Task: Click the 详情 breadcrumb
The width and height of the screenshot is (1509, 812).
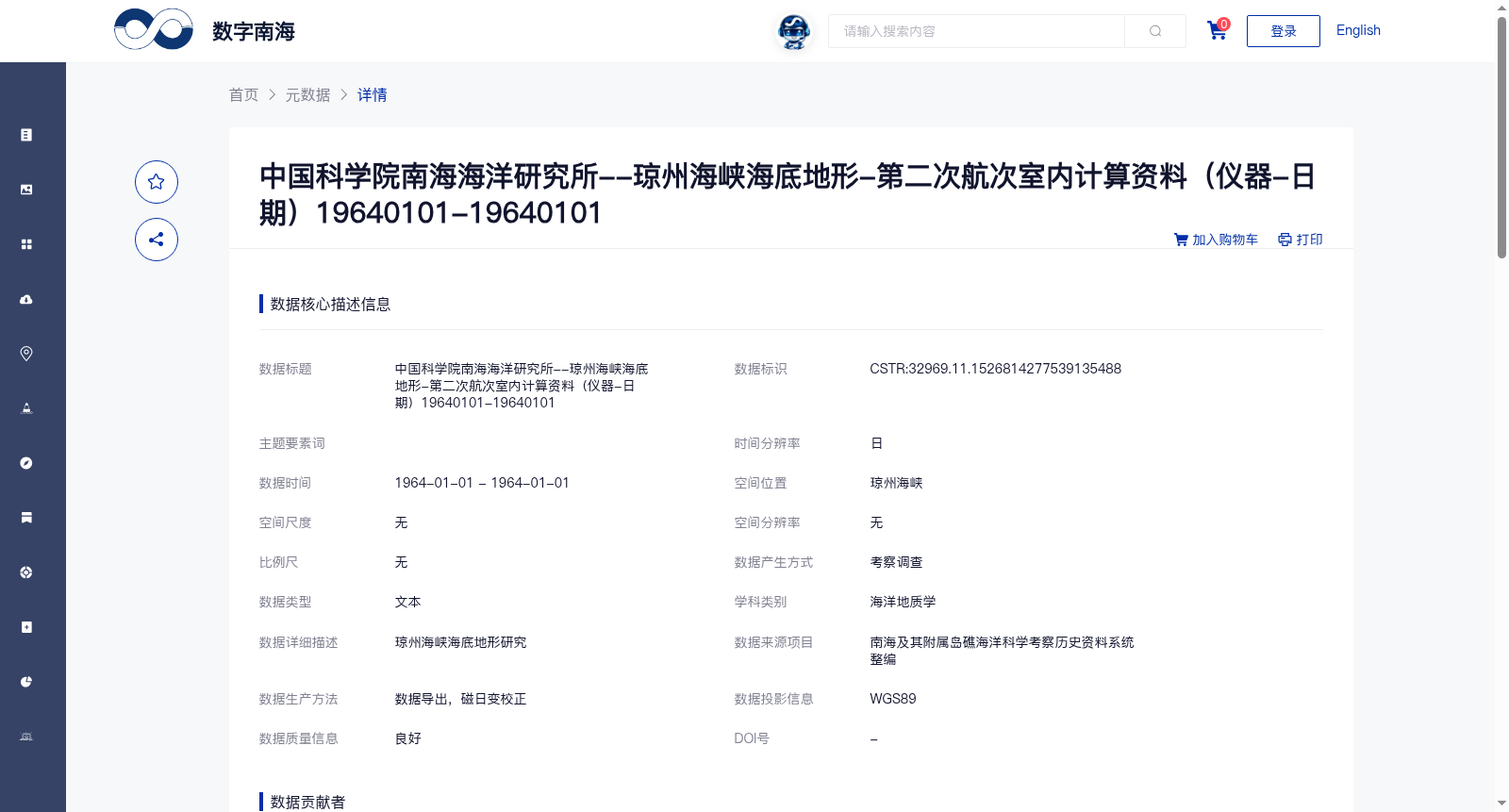Action: click(372, 94)
